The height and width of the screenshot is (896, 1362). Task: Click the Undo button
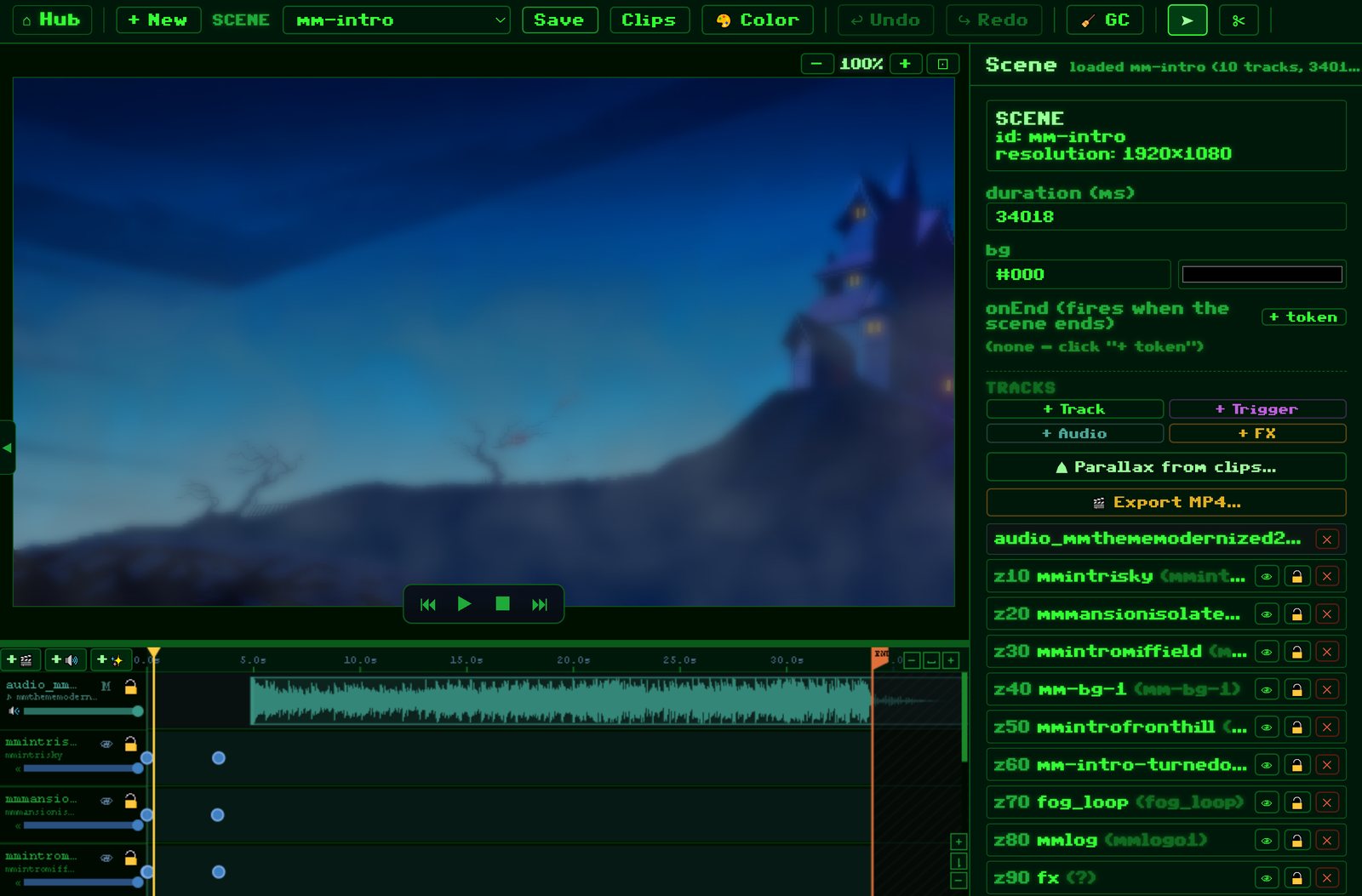pos(885,20)
